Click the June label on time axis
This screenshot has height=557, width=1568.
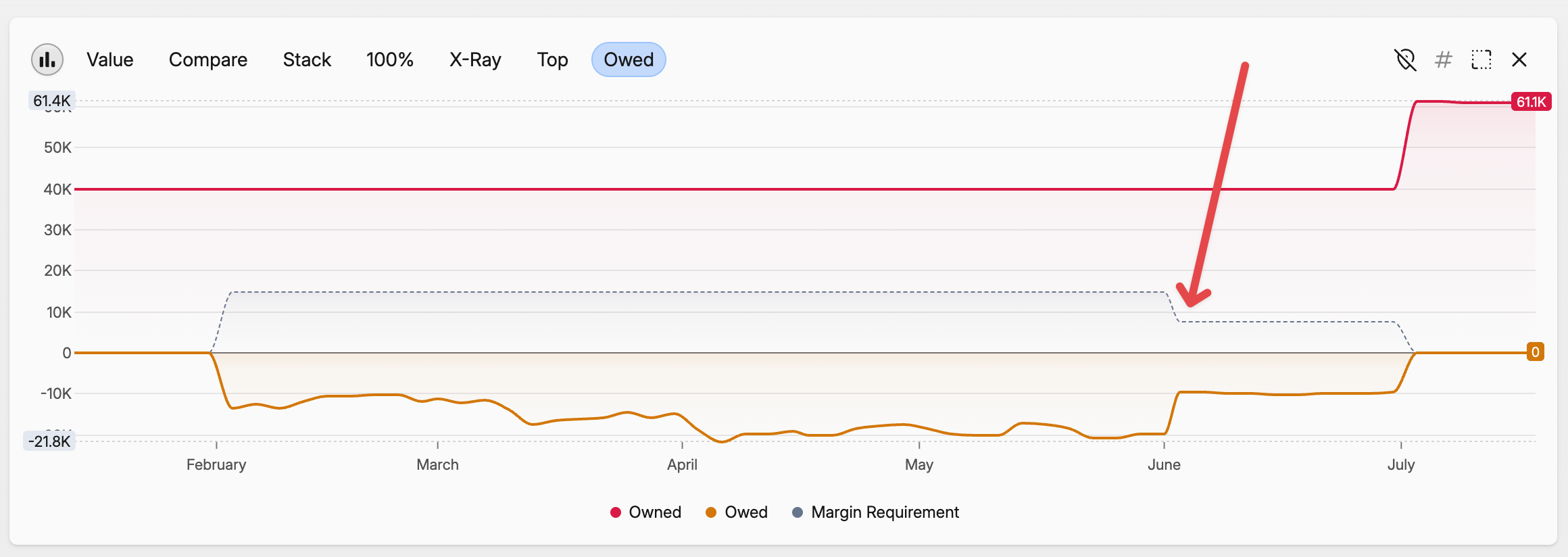coord(1164,464)
